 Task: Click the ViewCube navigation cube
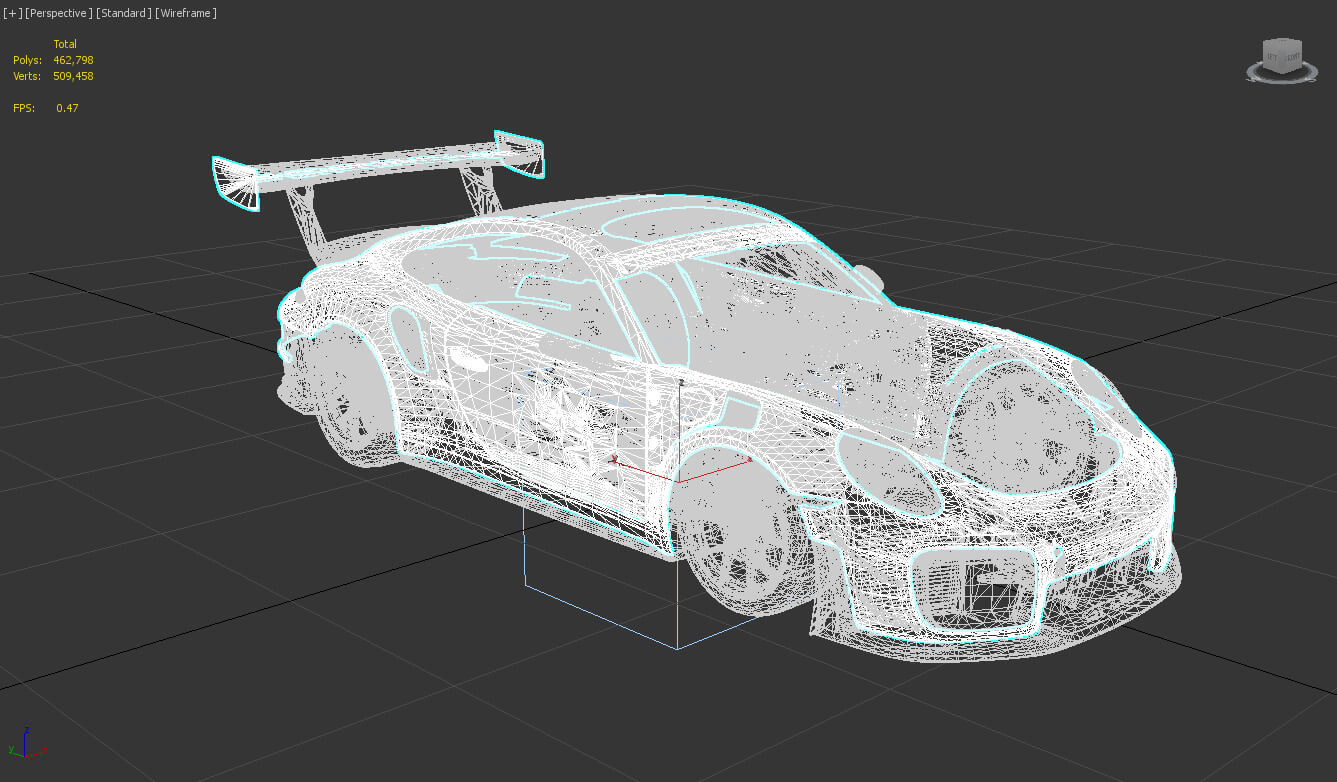[1280, 56]
